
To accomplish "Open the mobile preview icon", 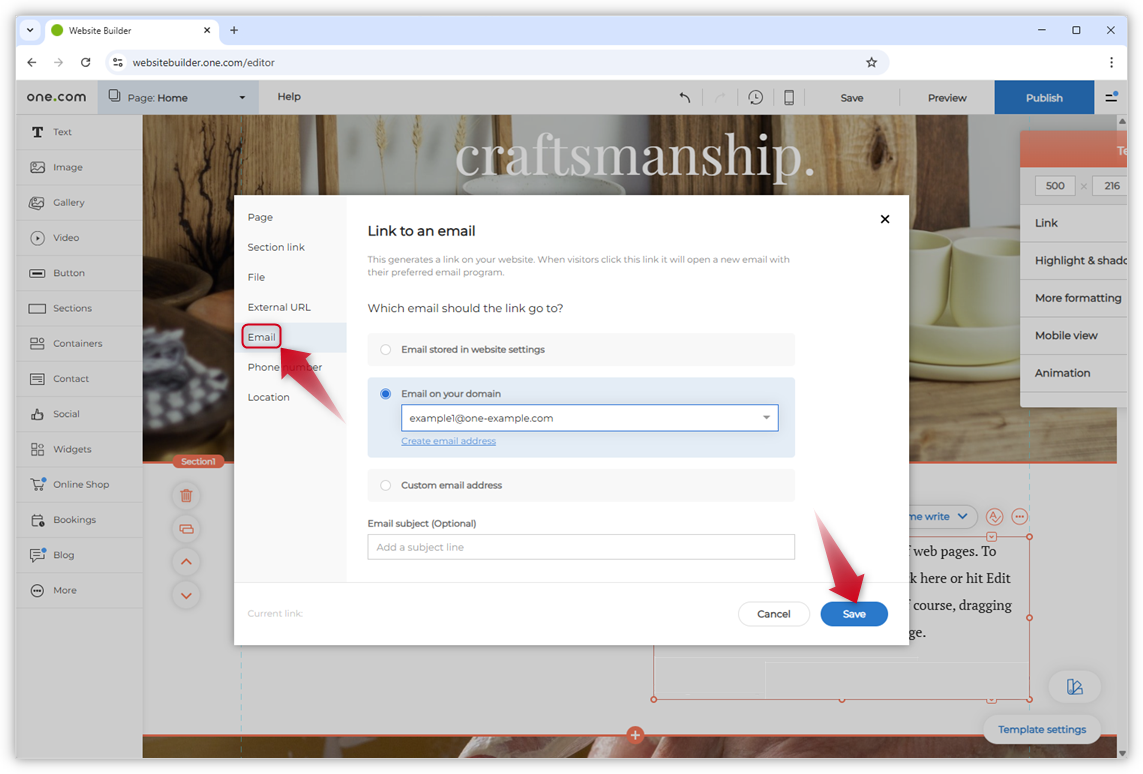I will pyautogui.click(x=789, y=97).
